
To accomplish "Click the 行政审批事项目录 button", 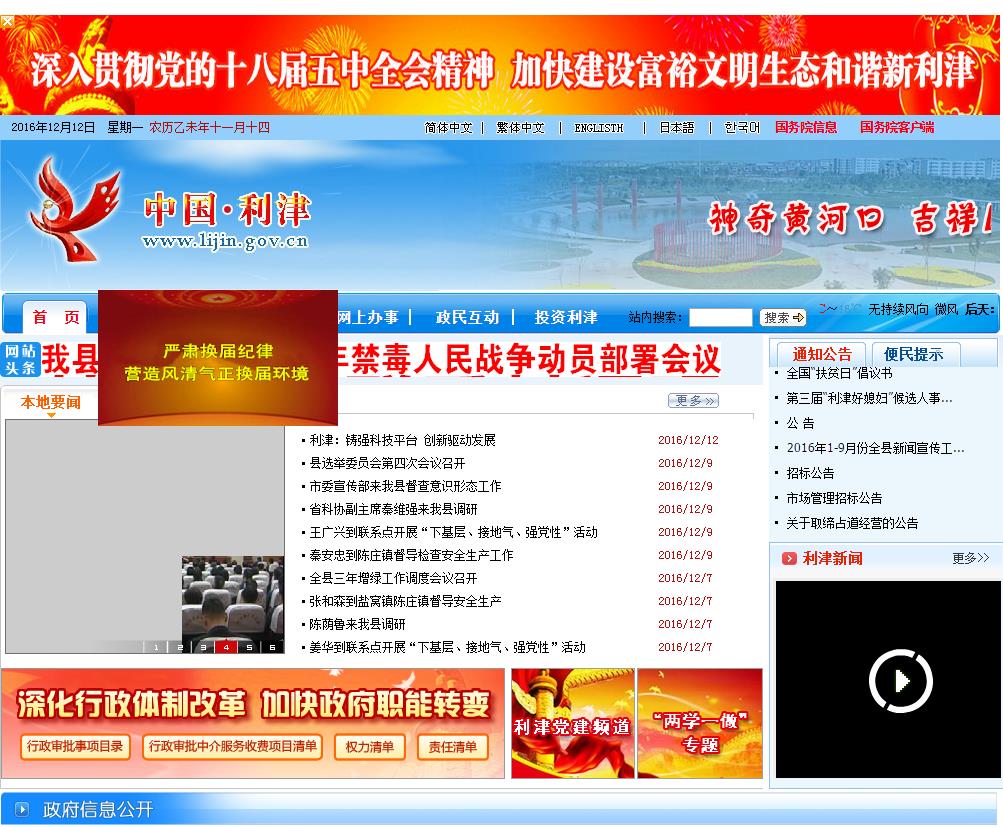I will point(75,746).
